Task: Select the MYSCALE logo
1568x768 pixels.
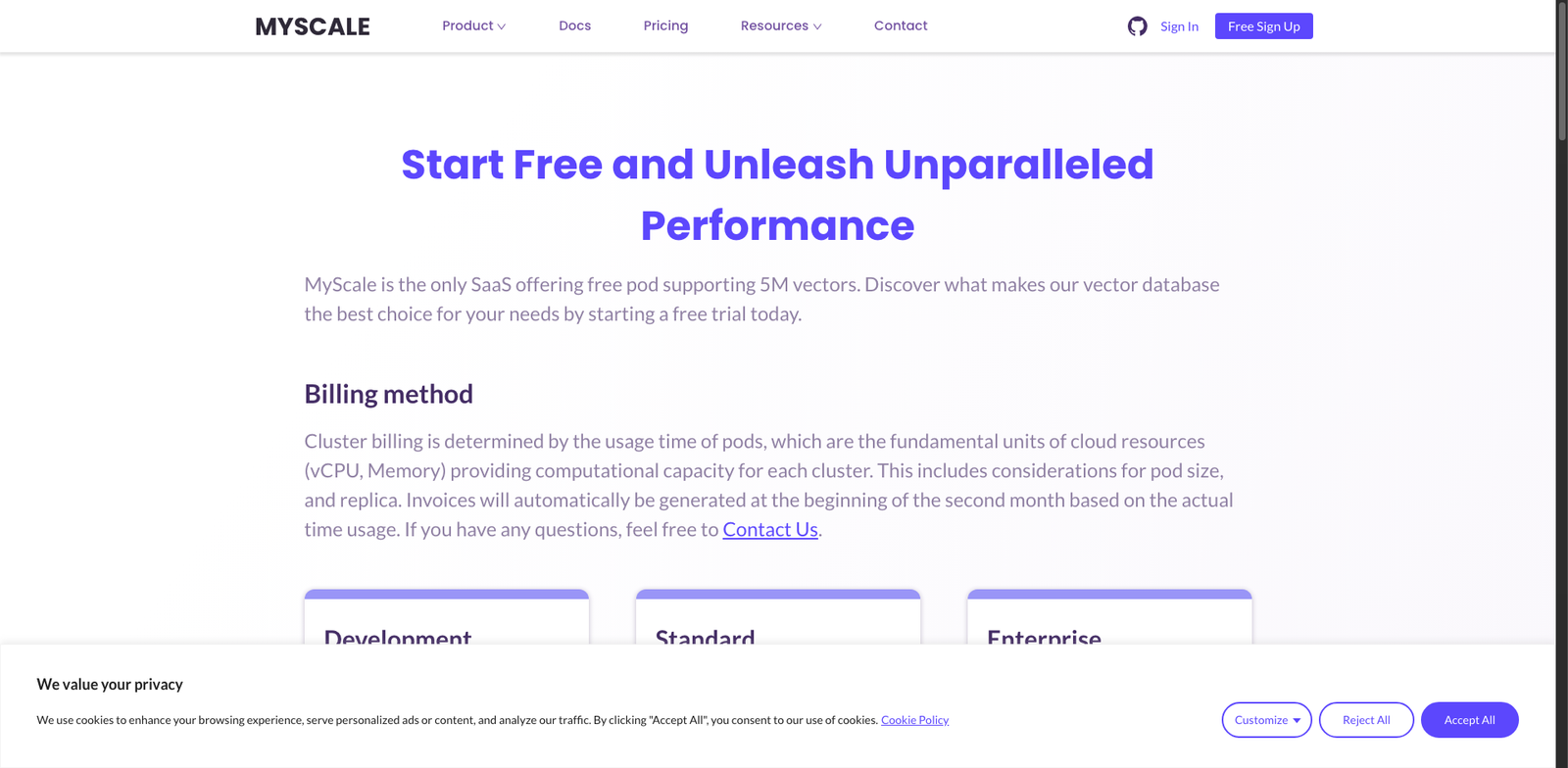Action: click(312, 26)
